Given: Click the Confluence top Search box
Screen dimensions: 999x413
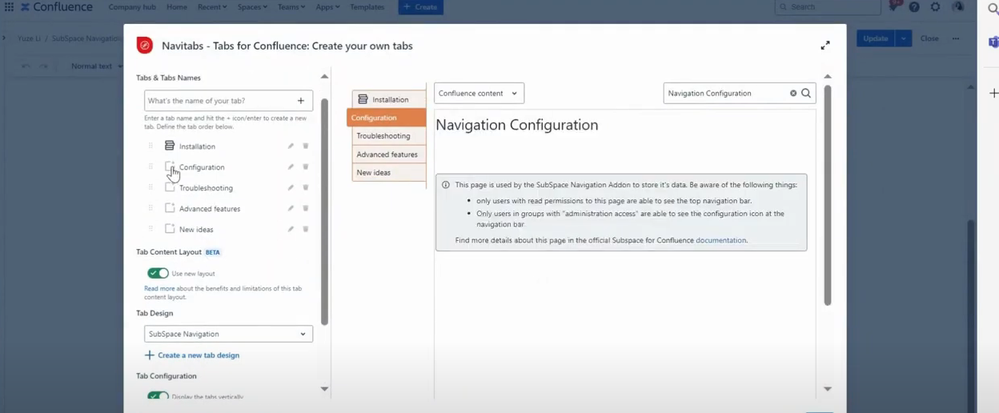Looking at the screenshot, I should pos(828,7).
